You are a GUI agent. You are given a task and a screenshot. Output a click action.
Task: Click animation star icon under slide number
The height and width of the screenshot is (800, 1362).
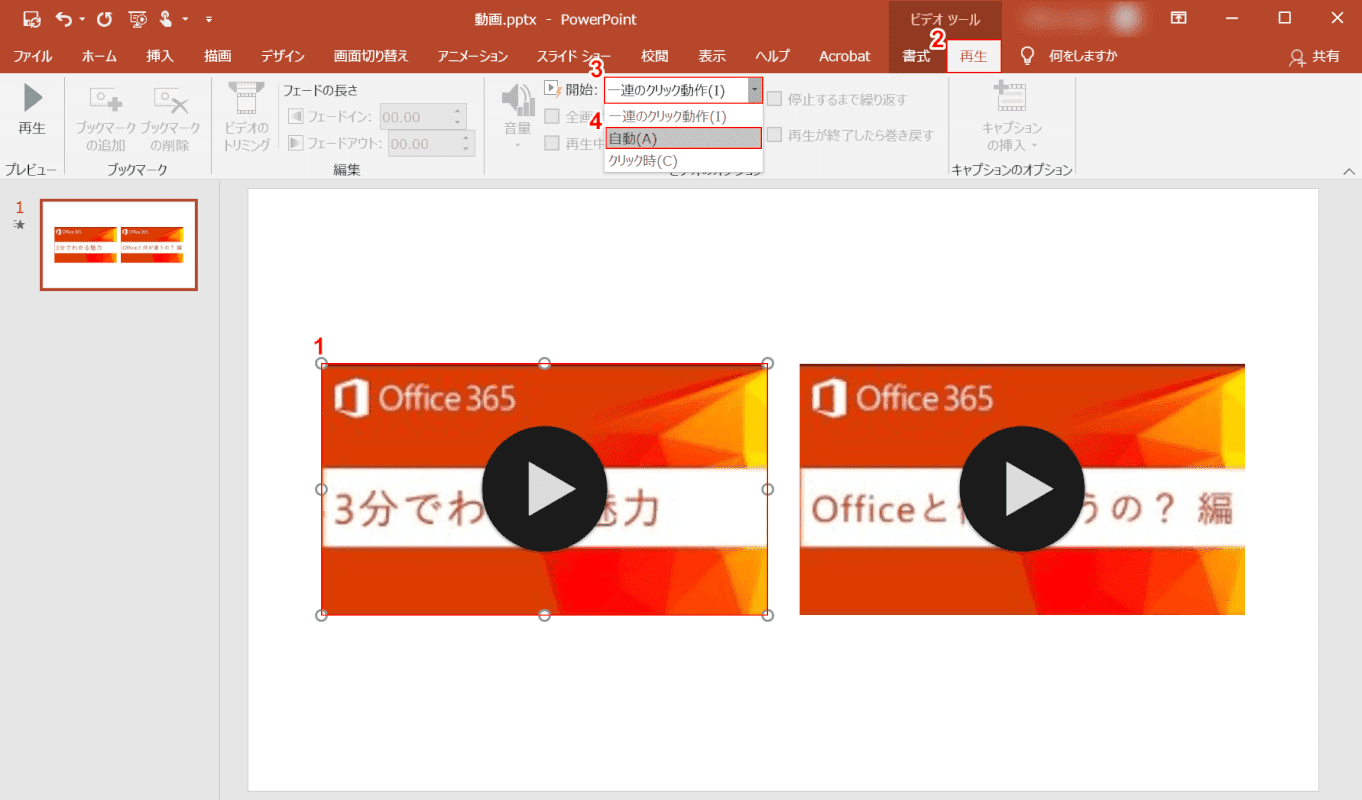click(19, 225)
